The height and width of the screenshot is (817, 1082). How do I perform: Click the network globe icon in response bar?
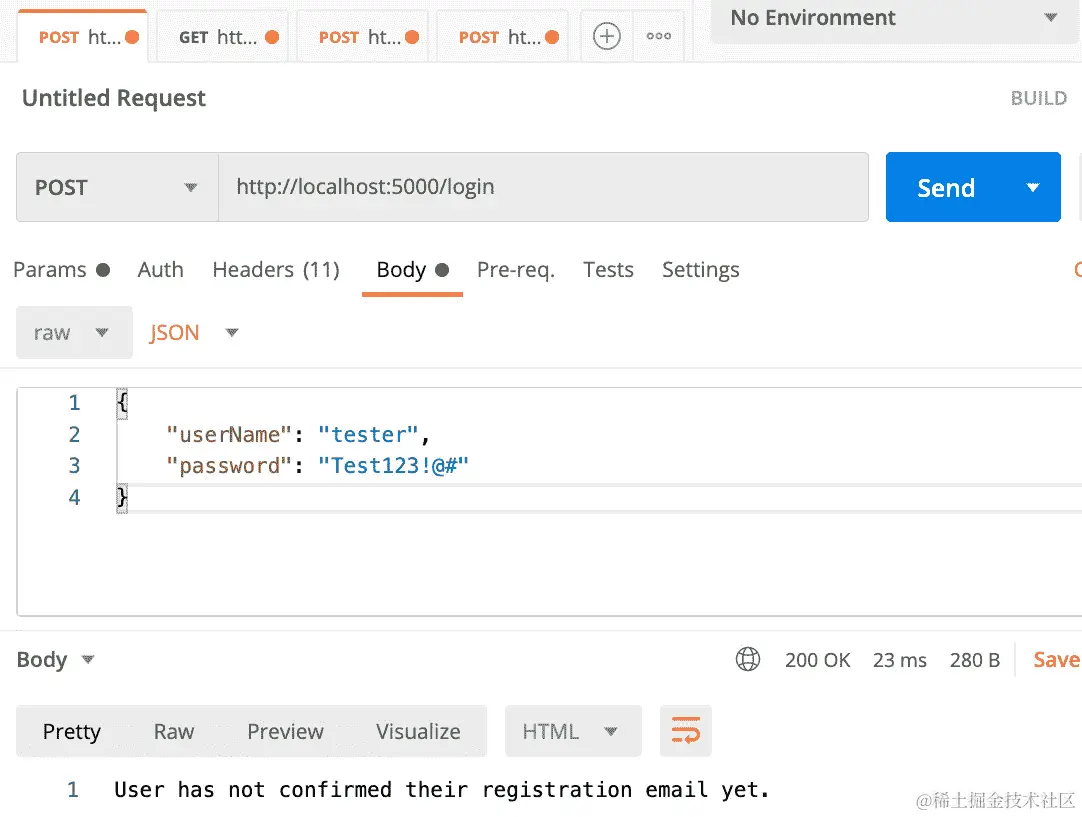click(x=748, y=659)
